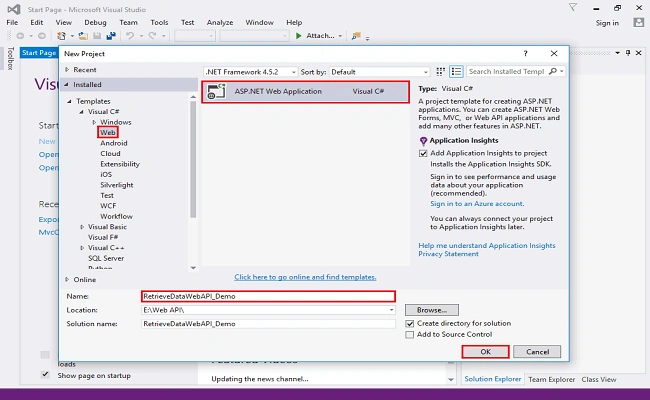Open the Tools menu
Image resolution: width=650 pixels, height=400 pixels.
pyautogui.click(x=159, y=22)
